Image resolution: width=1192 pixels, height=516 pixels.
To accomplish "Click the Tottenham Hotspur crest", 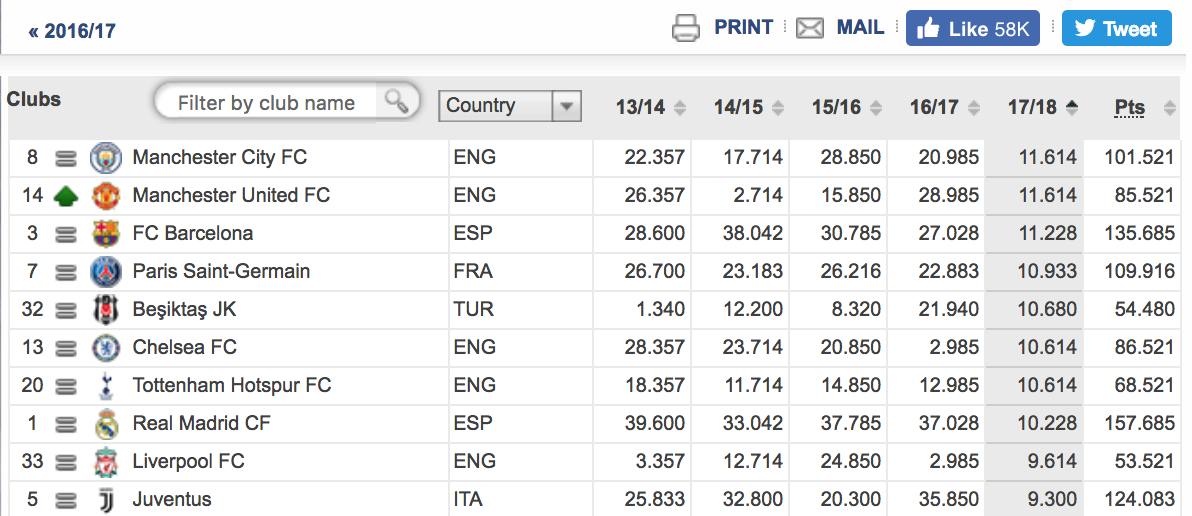I will click(106, 386).
